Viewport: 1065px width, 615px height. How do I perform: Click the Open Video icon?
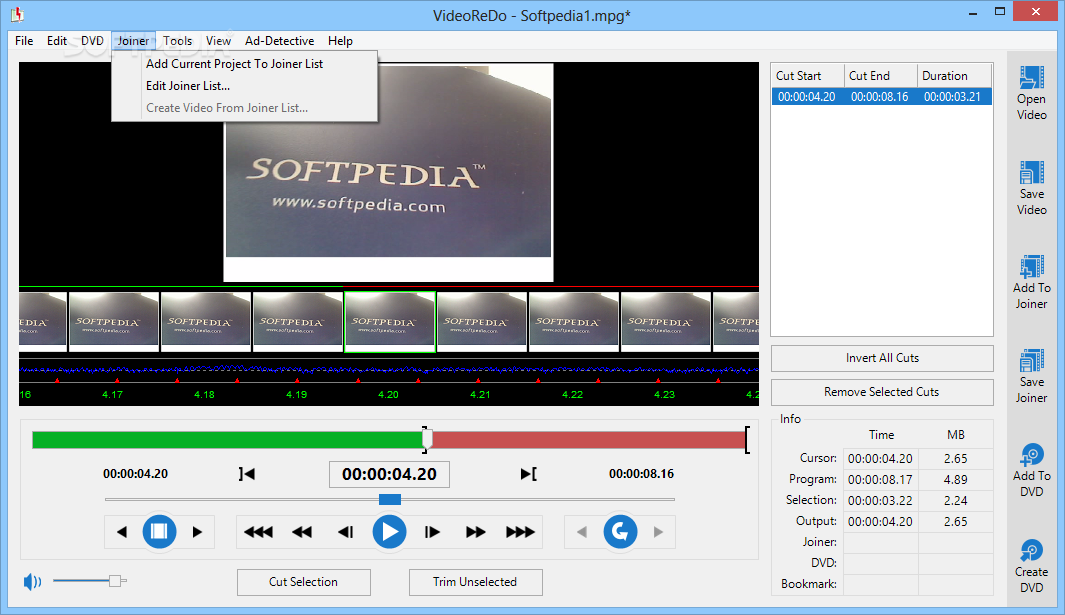click(1031, 77)
